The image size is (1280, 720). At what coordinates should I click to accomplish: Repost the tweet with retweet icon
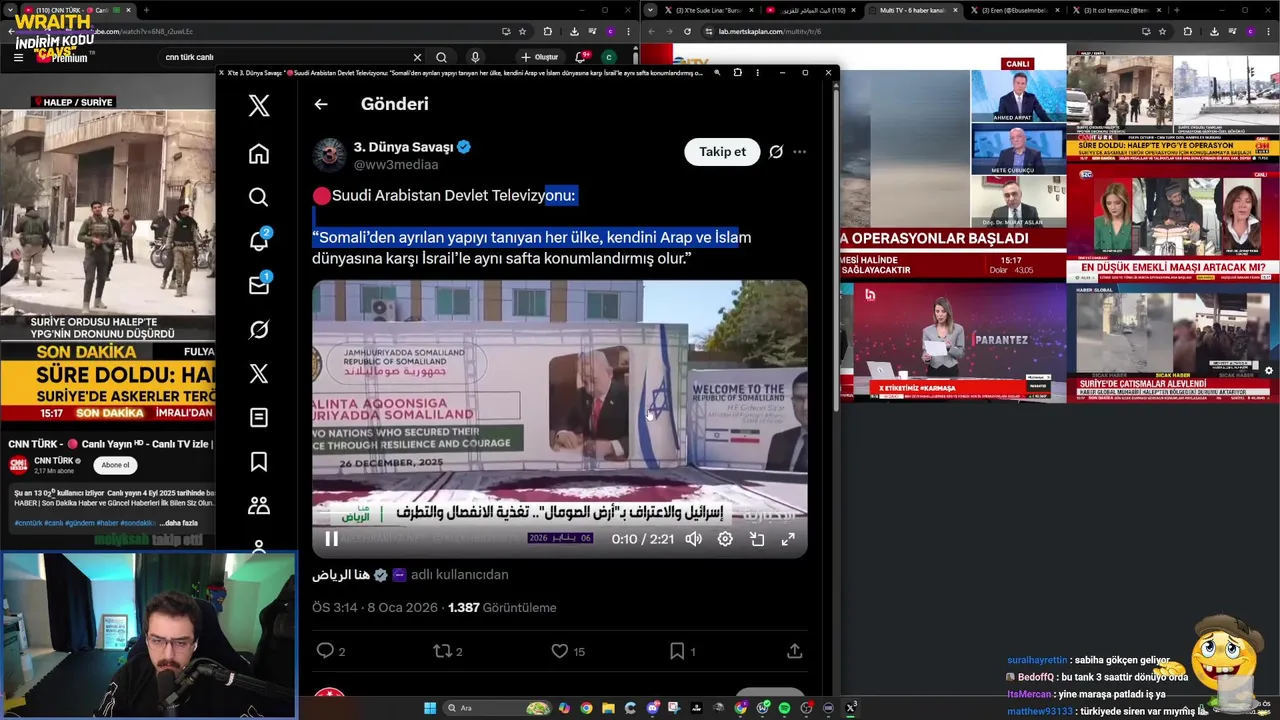[442, 651]
